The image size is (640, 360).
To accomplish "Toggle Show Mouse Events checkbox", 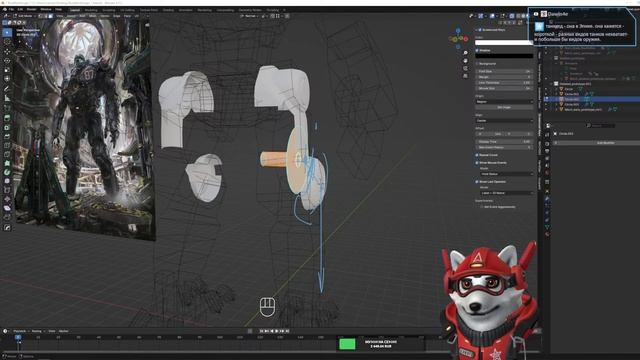I will pos(477,162).
